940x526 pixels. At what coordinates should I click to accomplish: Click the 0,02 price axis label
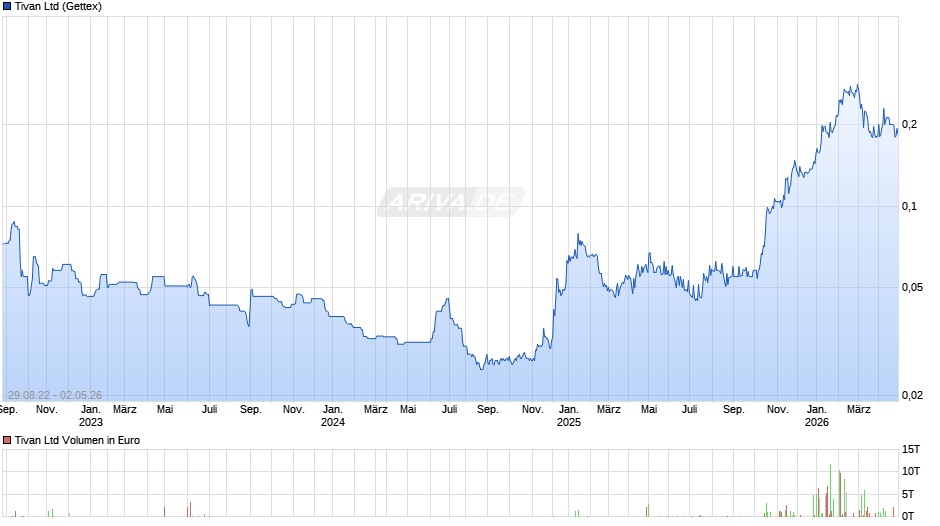point(912,395)
